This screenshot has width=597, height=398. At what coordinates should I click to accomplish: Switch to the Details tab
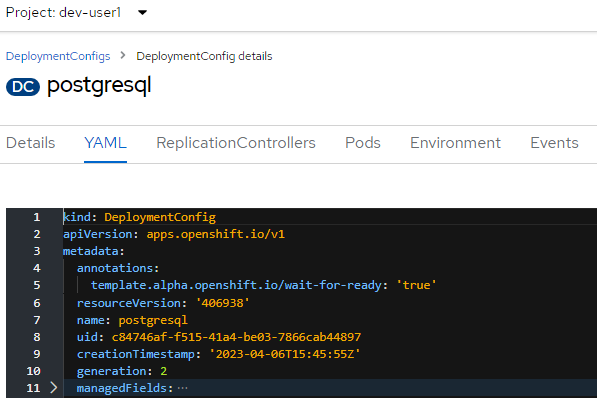30,143
